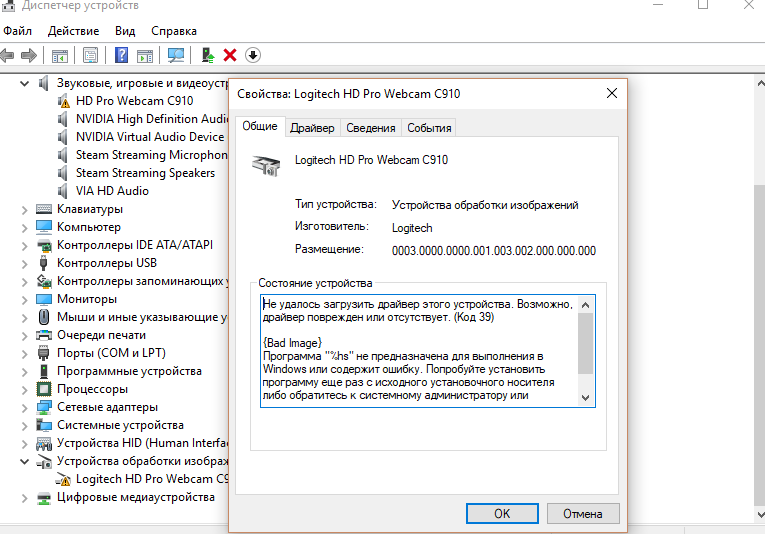This screenshot has height=534, width=765.
Task: Select the Общие tab
Action: coord(260,126)
